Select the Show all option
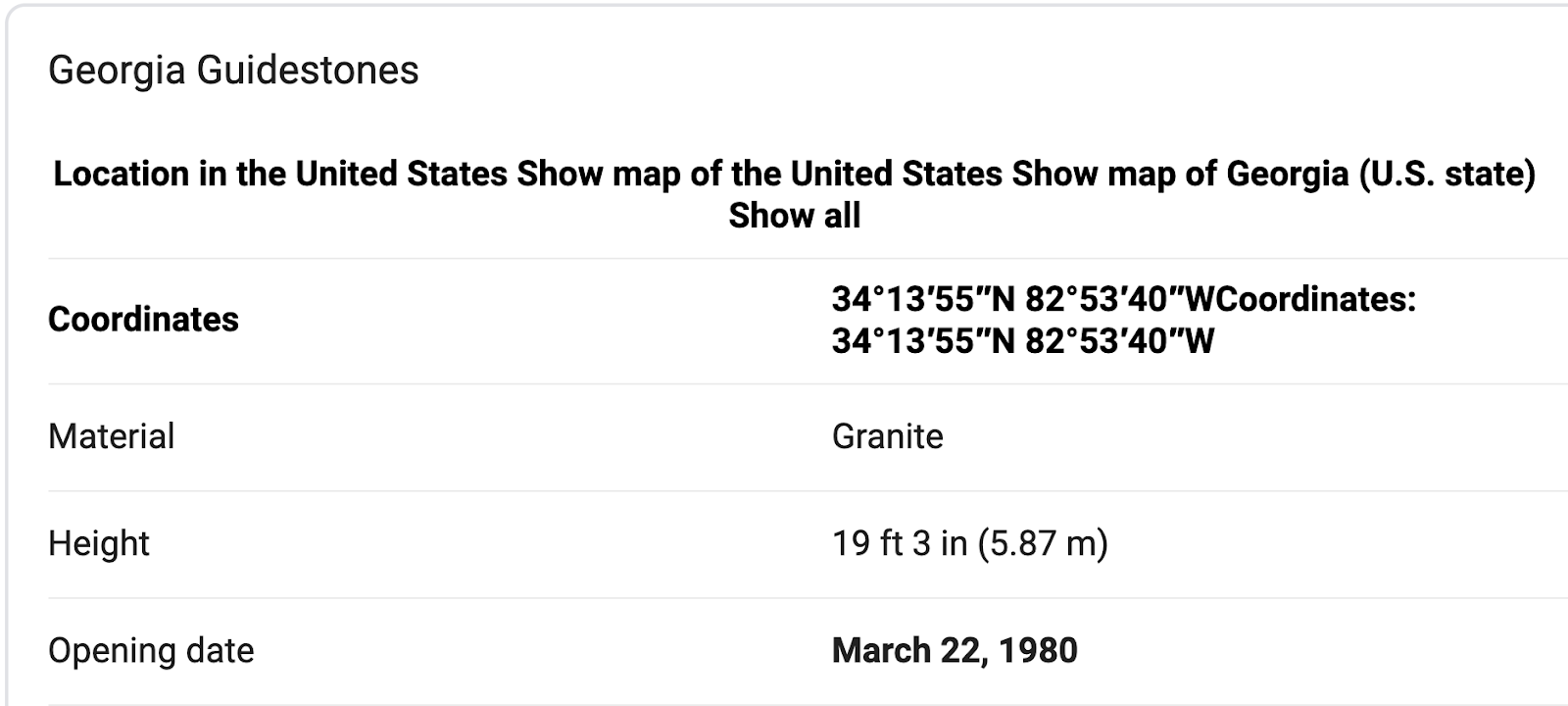Screen dimensions: 1568x706 tap(794, 216)
